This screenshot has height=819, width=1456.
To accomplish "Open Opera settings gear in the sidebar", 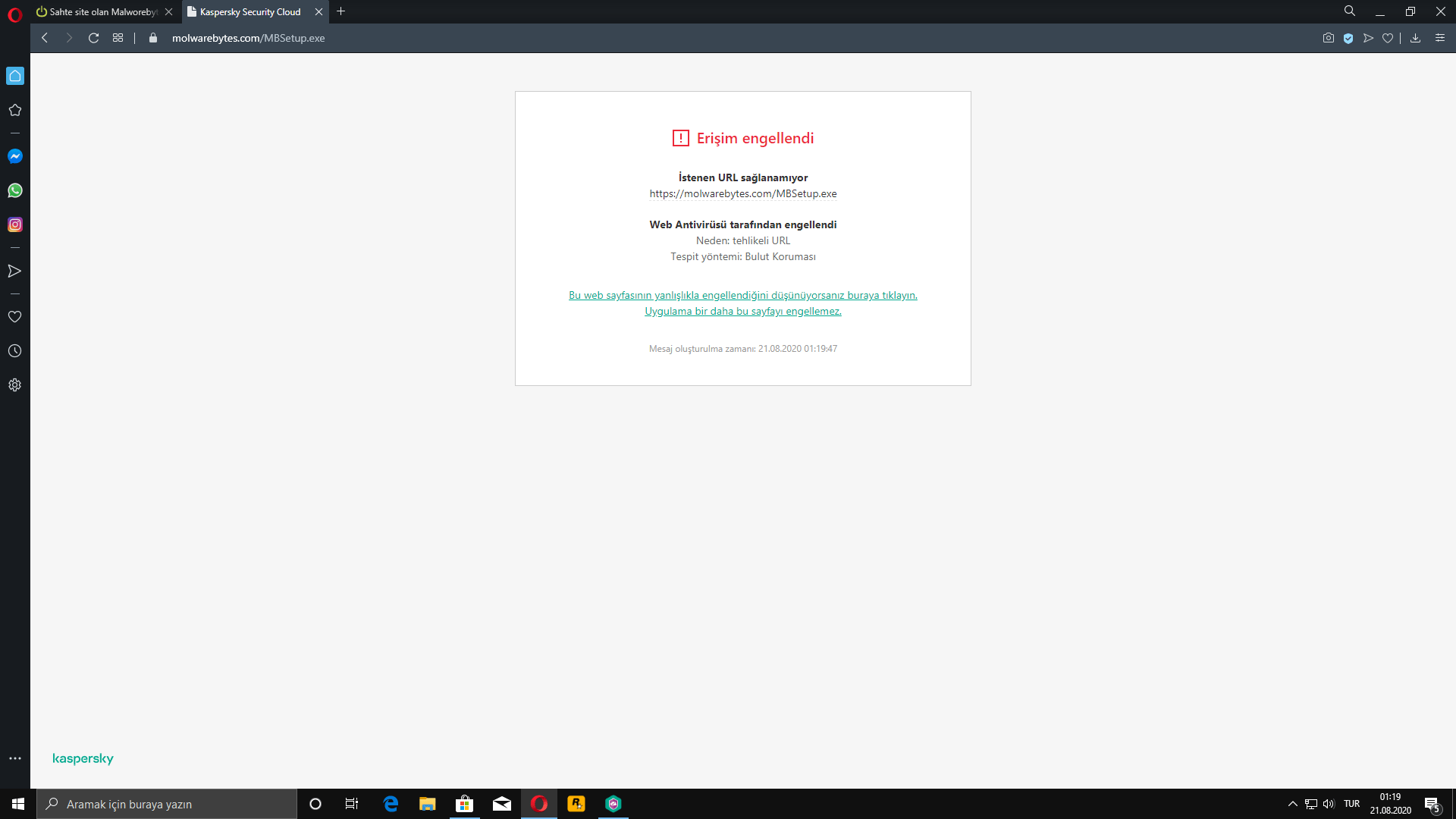I will pyautogui.click(x=15, y=385).
